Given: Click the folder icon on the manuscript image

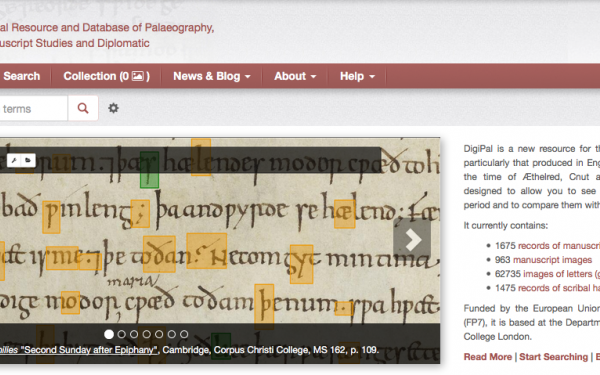Looking at the screenshot, I should point(28,160).
